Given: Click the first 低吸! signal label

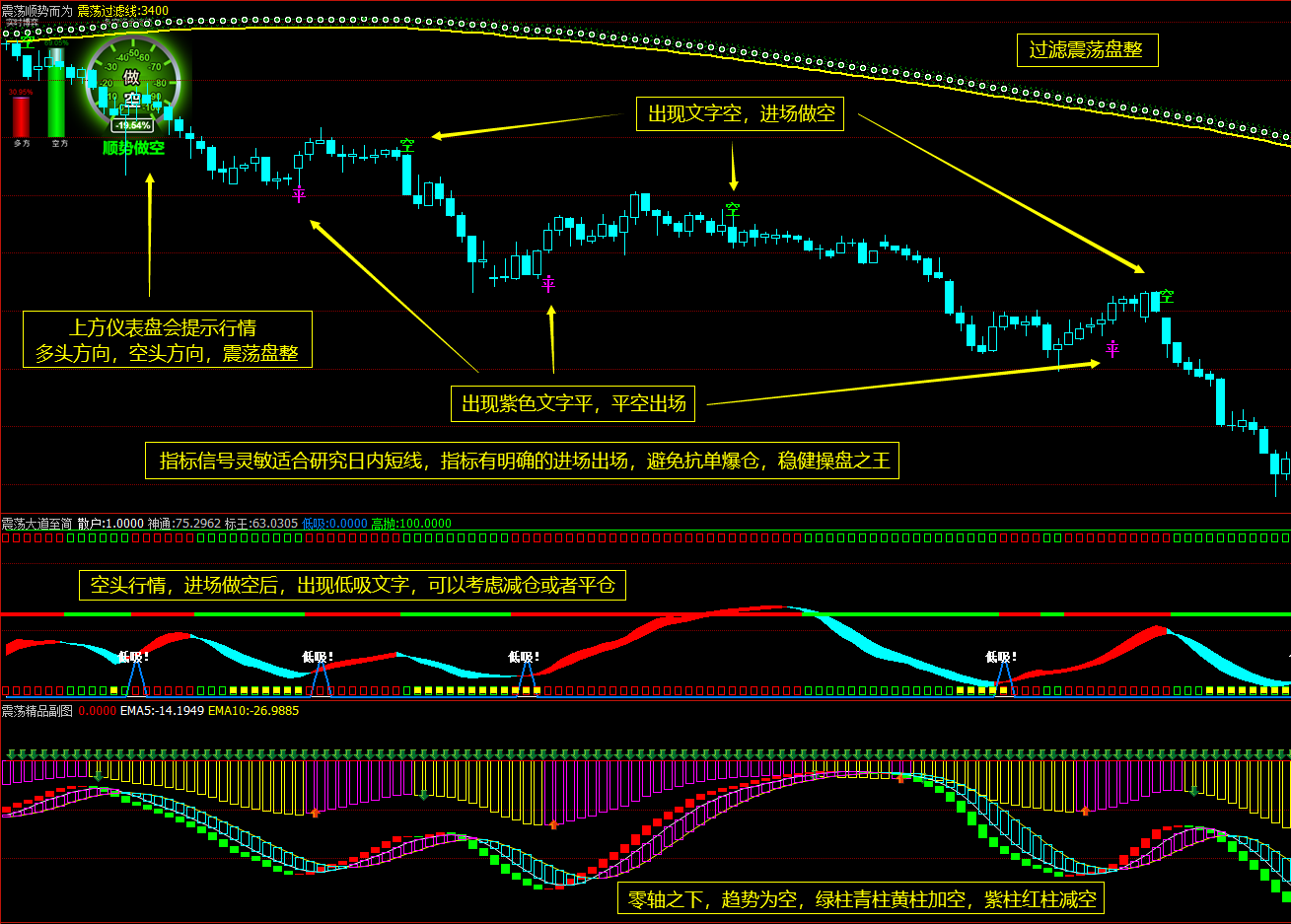Looking at the screenshot, I should coord(133,656).
